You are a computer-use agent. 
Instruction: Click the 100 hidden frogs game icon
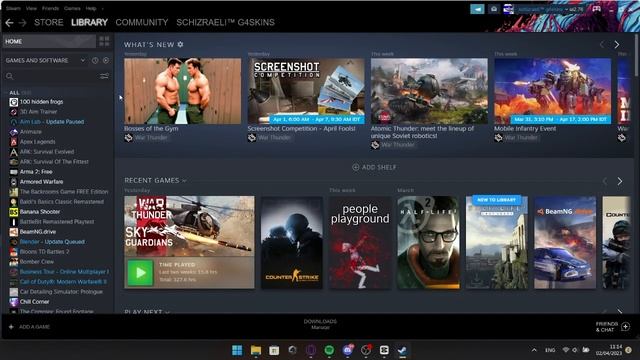(13, 102)
